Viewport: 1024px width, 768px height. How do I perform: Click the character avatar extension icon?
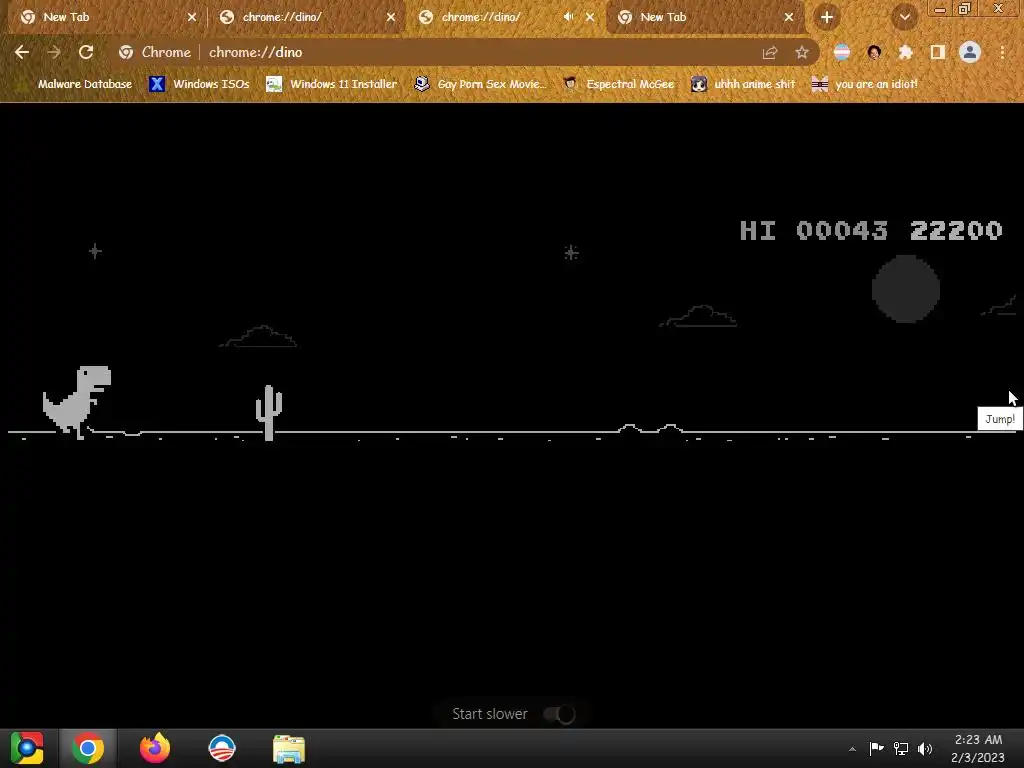pyautogui.click(x=874, y=52)
